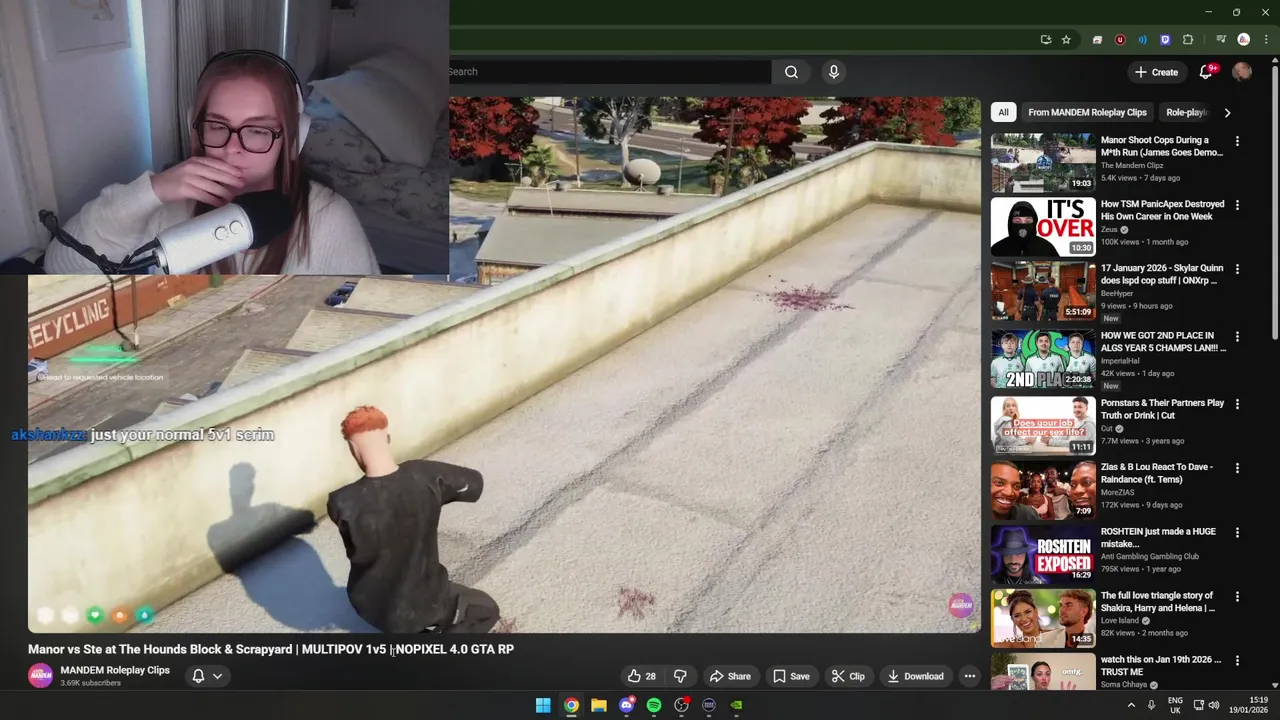Open Manor Shoot Cops video thumbnail

1043,162
